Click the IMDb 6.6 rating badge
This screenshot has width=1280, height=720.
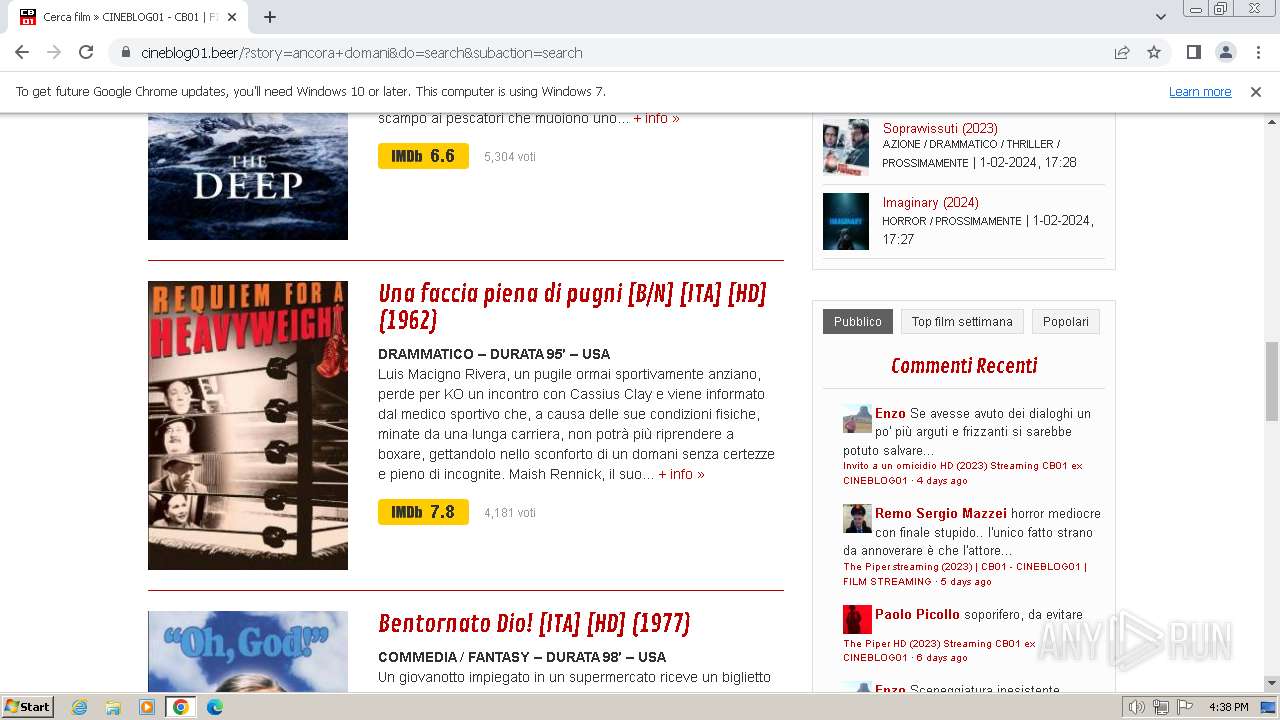423,156
